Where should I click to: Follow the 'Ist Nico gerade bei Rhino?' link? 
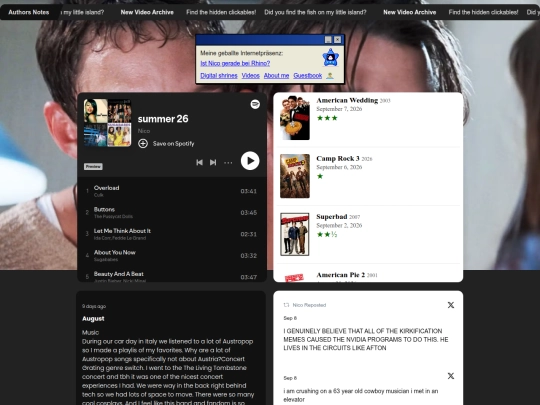(235, 63)
